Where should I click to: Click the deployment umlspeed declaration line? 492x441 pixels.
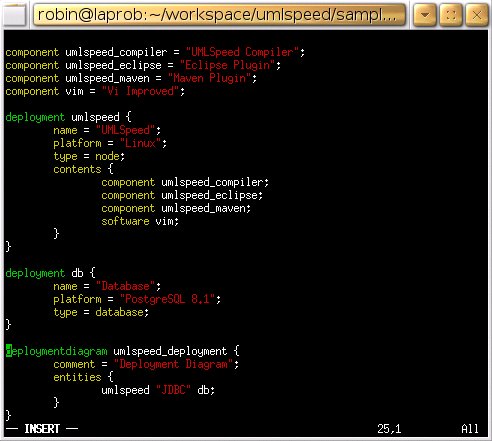coord(69,117)
